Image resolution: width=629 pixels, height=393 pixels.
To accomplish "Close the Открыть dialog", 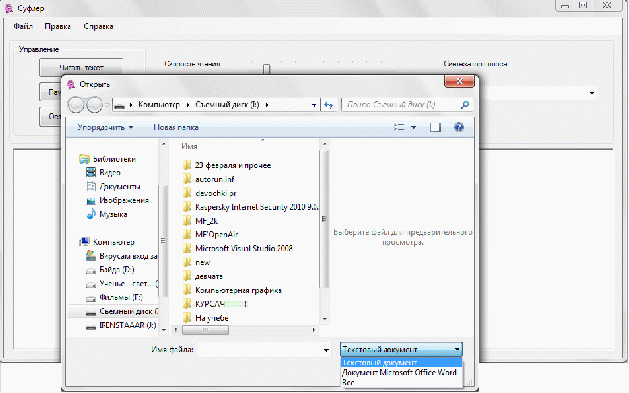I will pos(459,81).
